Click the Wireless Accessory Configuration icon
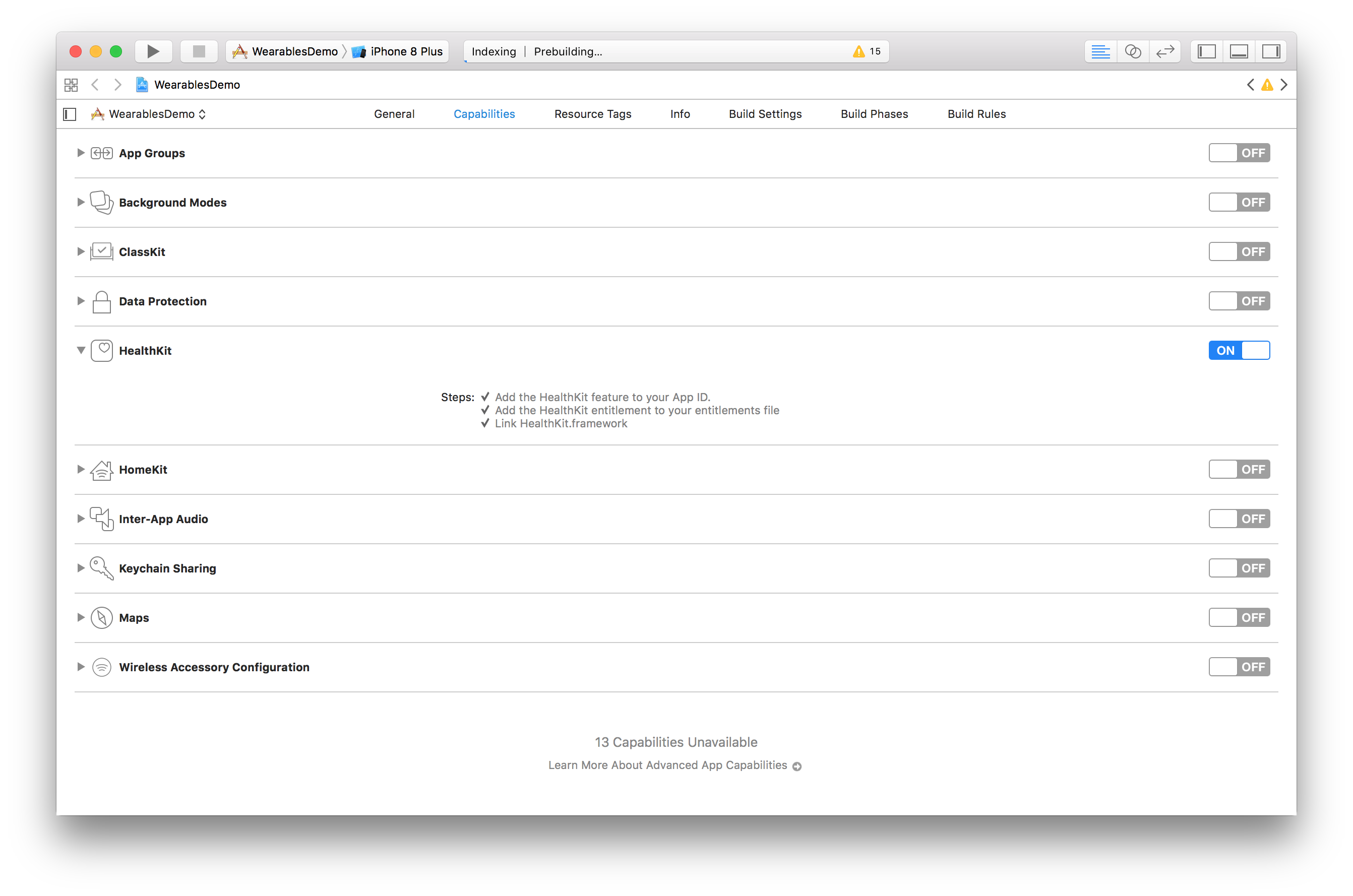The image size is (1353, 896). (x=101, y=667)
